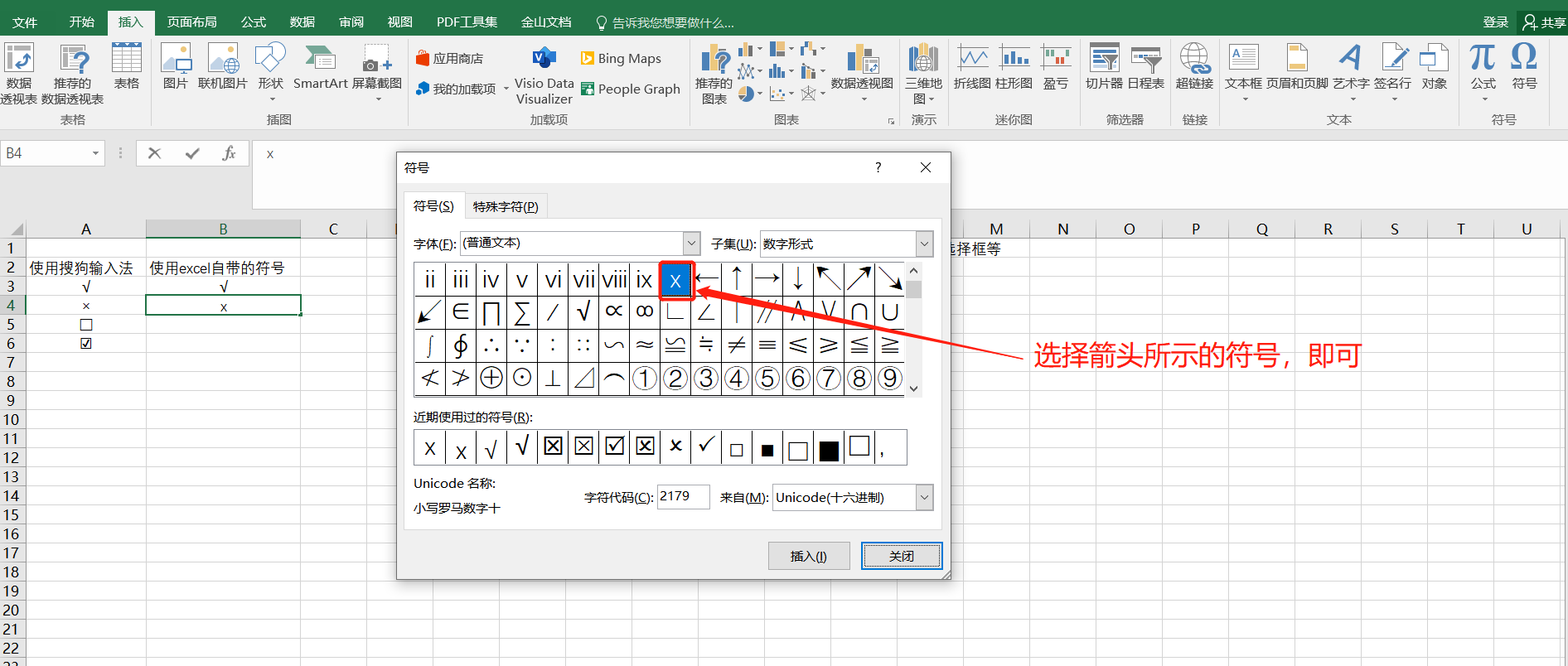Open the Shapes (形状) gallery
Image resolution: width=1568 pixels, height=666 pixels.
click(271, 71)
